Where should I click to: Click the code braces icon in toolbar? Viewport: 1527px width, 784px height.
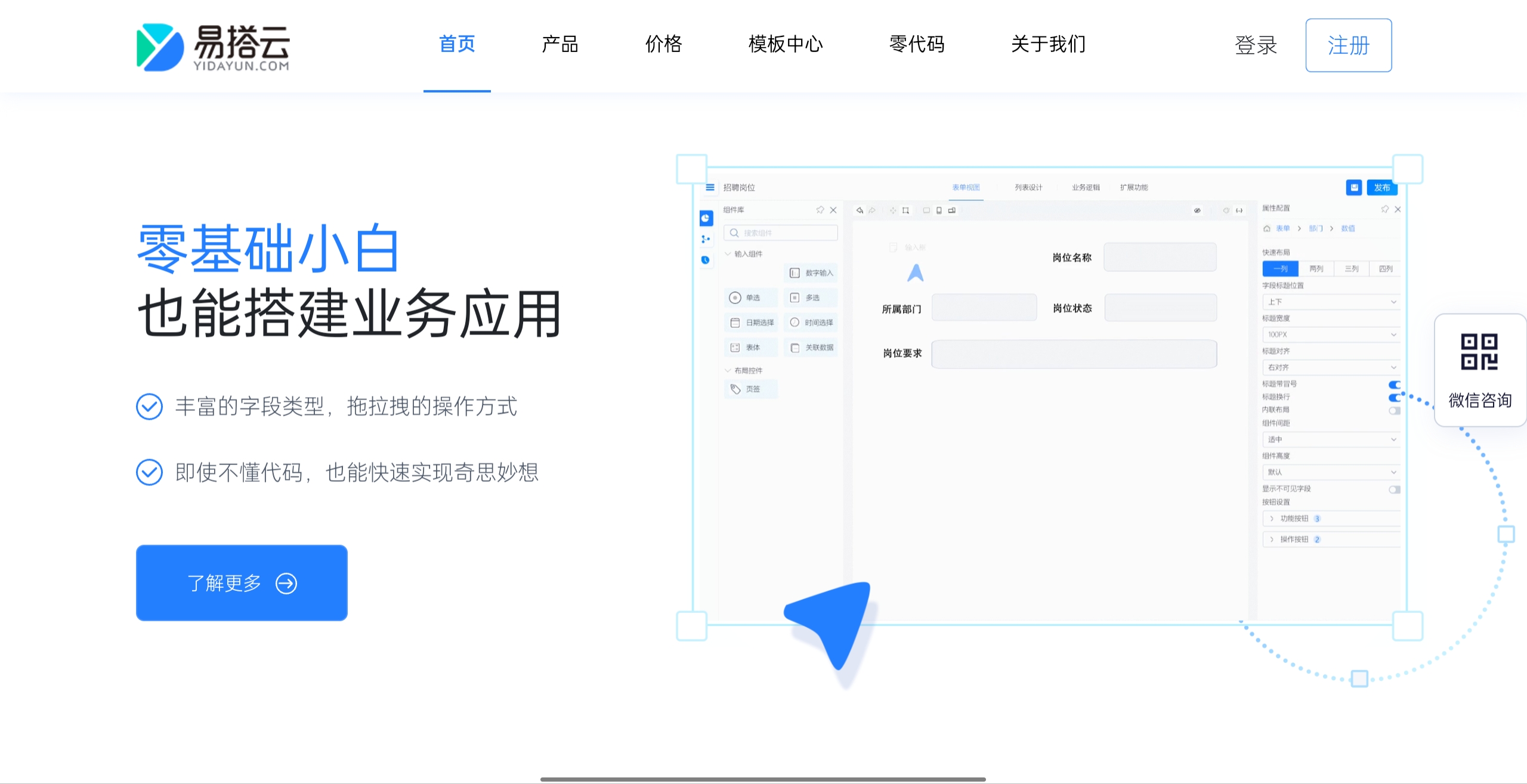point(1239,210)
